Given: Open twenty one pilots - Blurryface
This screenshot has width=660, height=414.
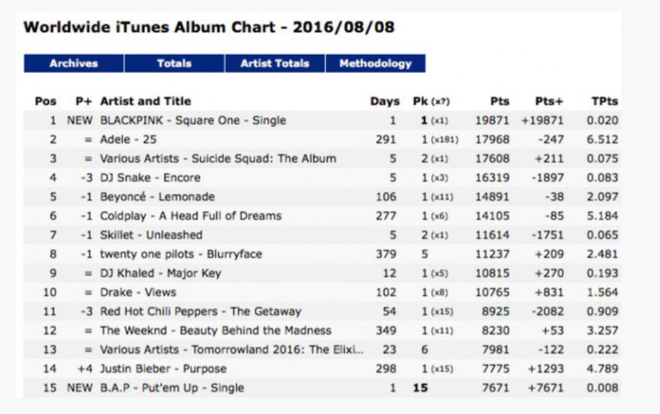Looking at the screenshot, I should pos(181,254).
